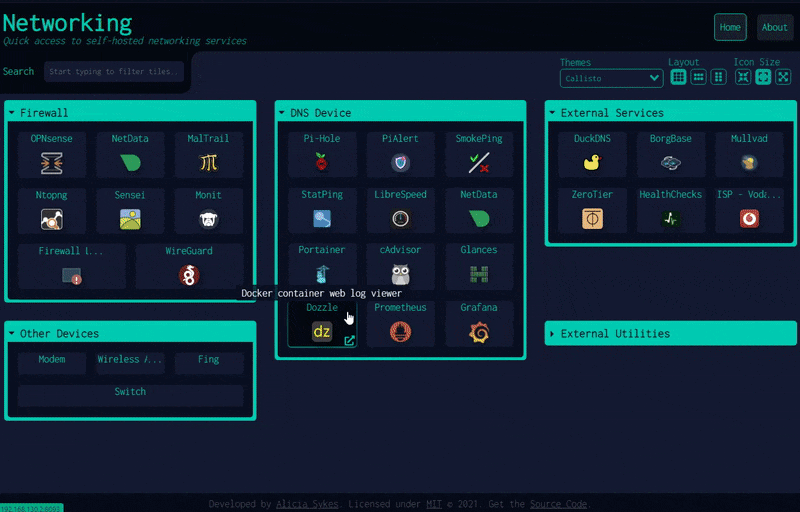Open the cAdvisor owl icon
Screen dimensions: 800x512
(x=400, y=274)
